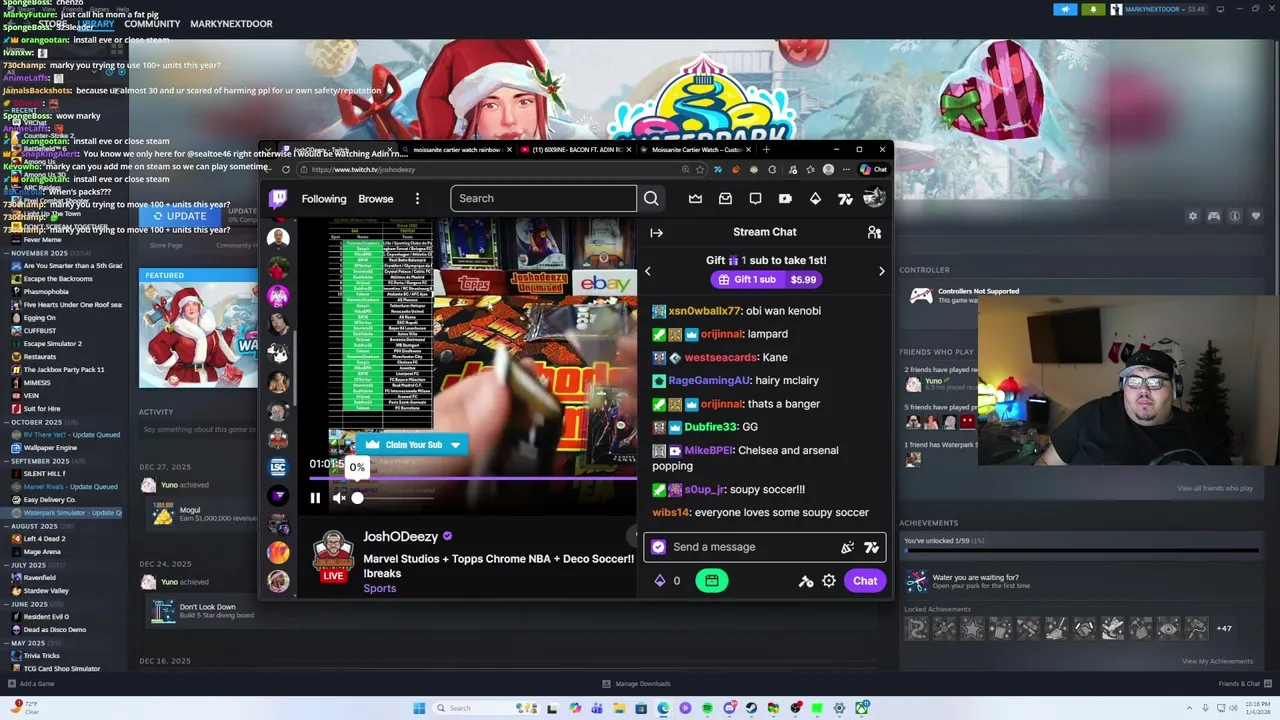Open the Twitch three-dot more menu

(417, 198)
